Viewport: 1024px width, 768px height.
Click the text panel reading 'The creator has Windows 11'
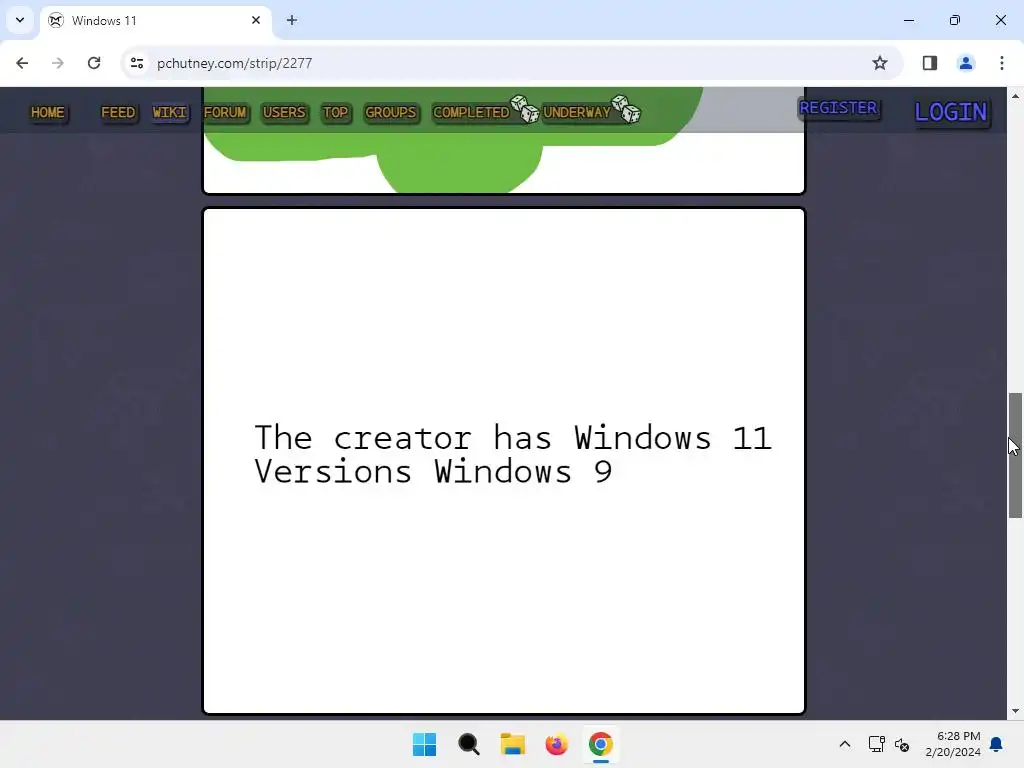point(504,461)
